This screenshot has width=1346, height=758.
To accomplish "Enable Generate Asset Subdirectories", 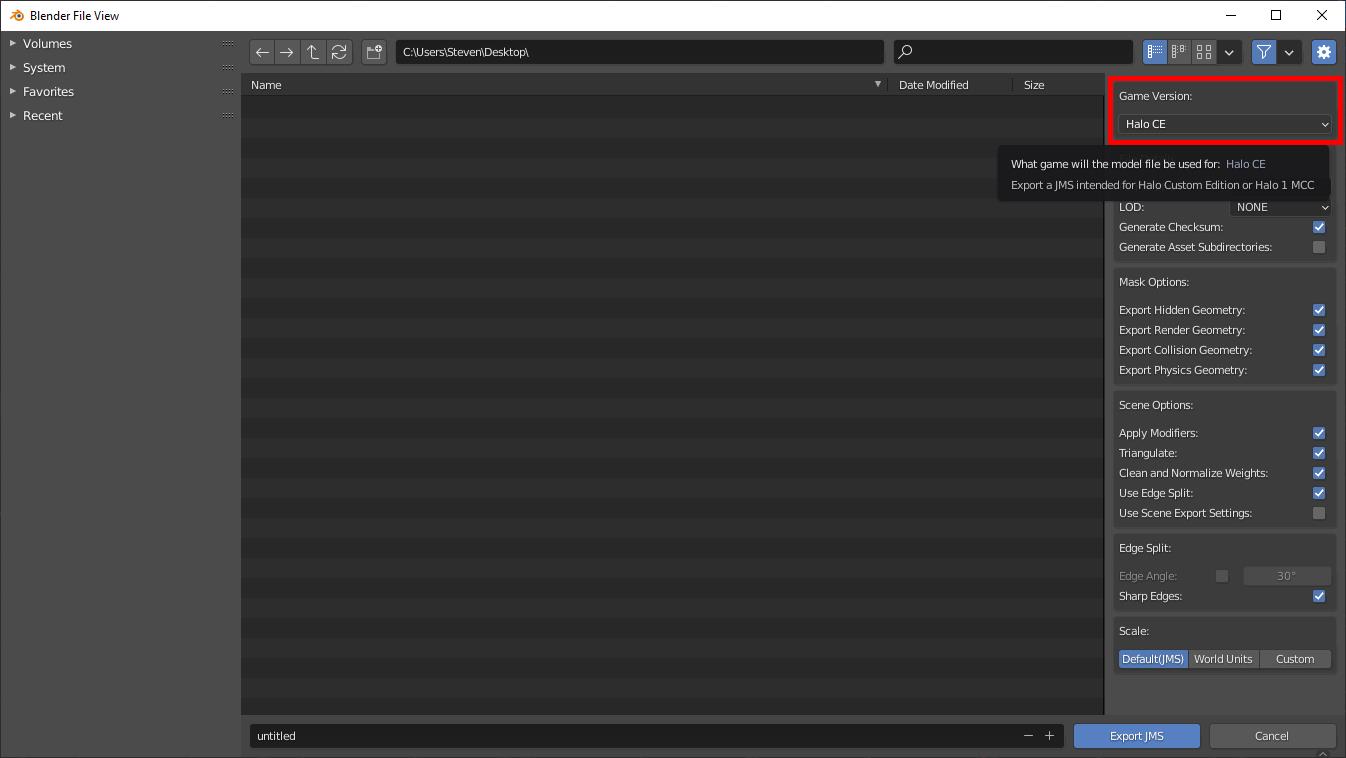I will pos(1319,247).
